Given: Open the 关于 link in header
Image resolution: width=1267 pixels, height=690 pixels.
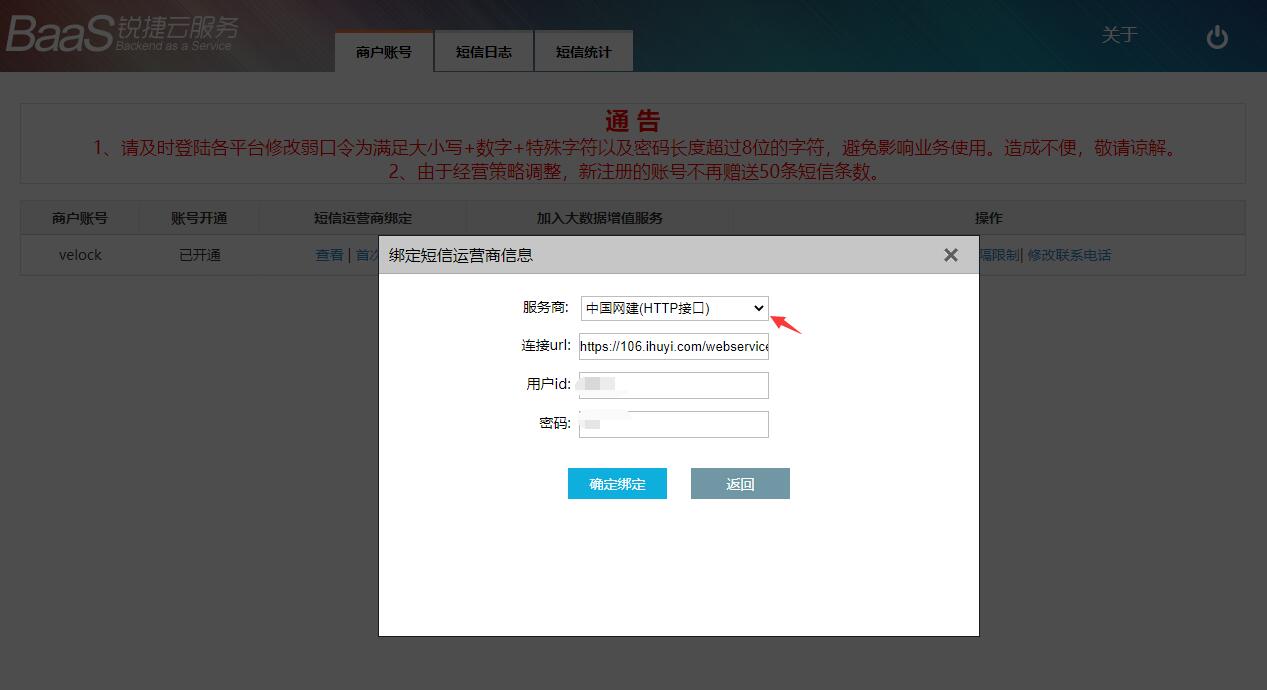Looking at the screenshot, I should click(x=1119, y=36).
